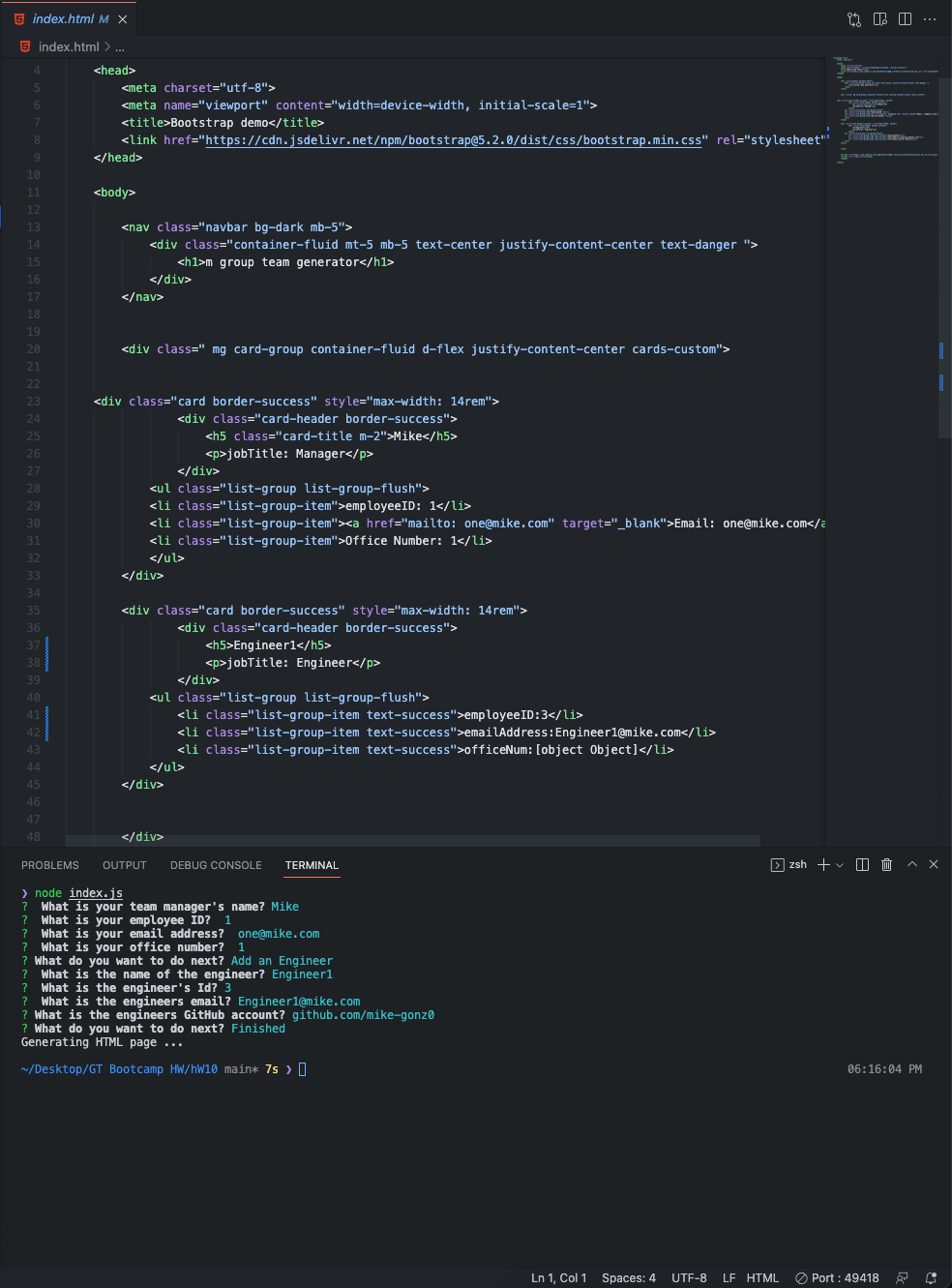The image size is (952, 1288).
Task: Toggle the terminal panel maximize chevron
Action: 911,864
